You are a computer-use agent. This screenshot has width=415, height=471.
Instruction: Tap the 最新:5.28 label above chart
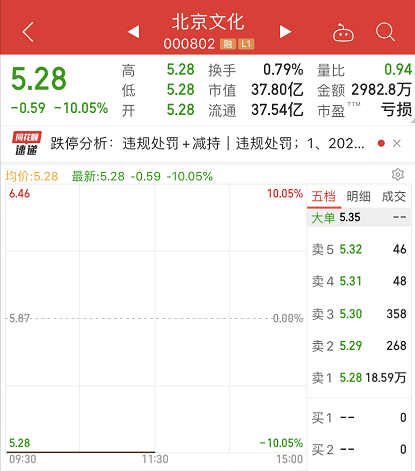[98, 176]
